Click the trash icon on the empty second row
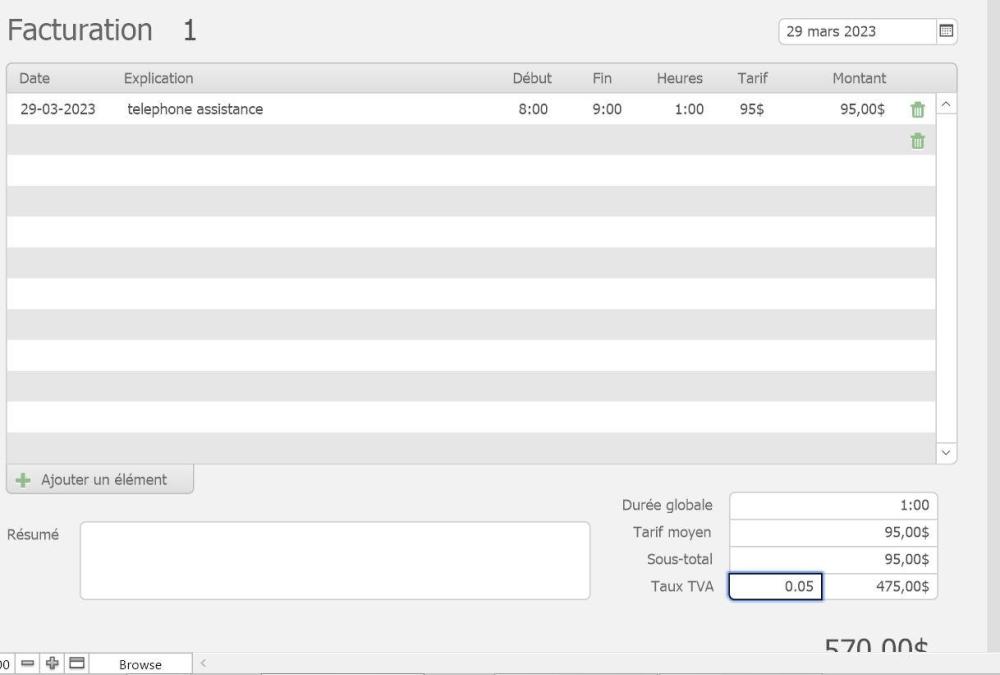Viewport: 1000px width, 675px height. click(917, 142)
